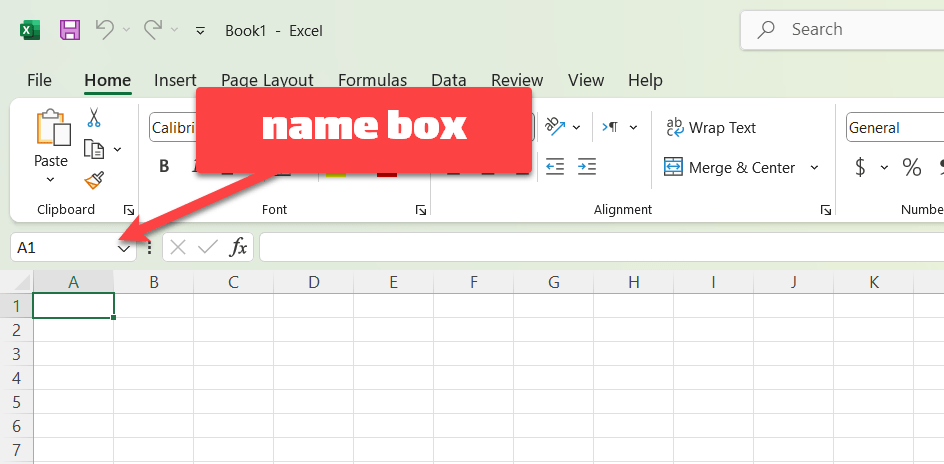944x464 pixels.
Task: Click into the formula bar input
Action: pos(601,247)
